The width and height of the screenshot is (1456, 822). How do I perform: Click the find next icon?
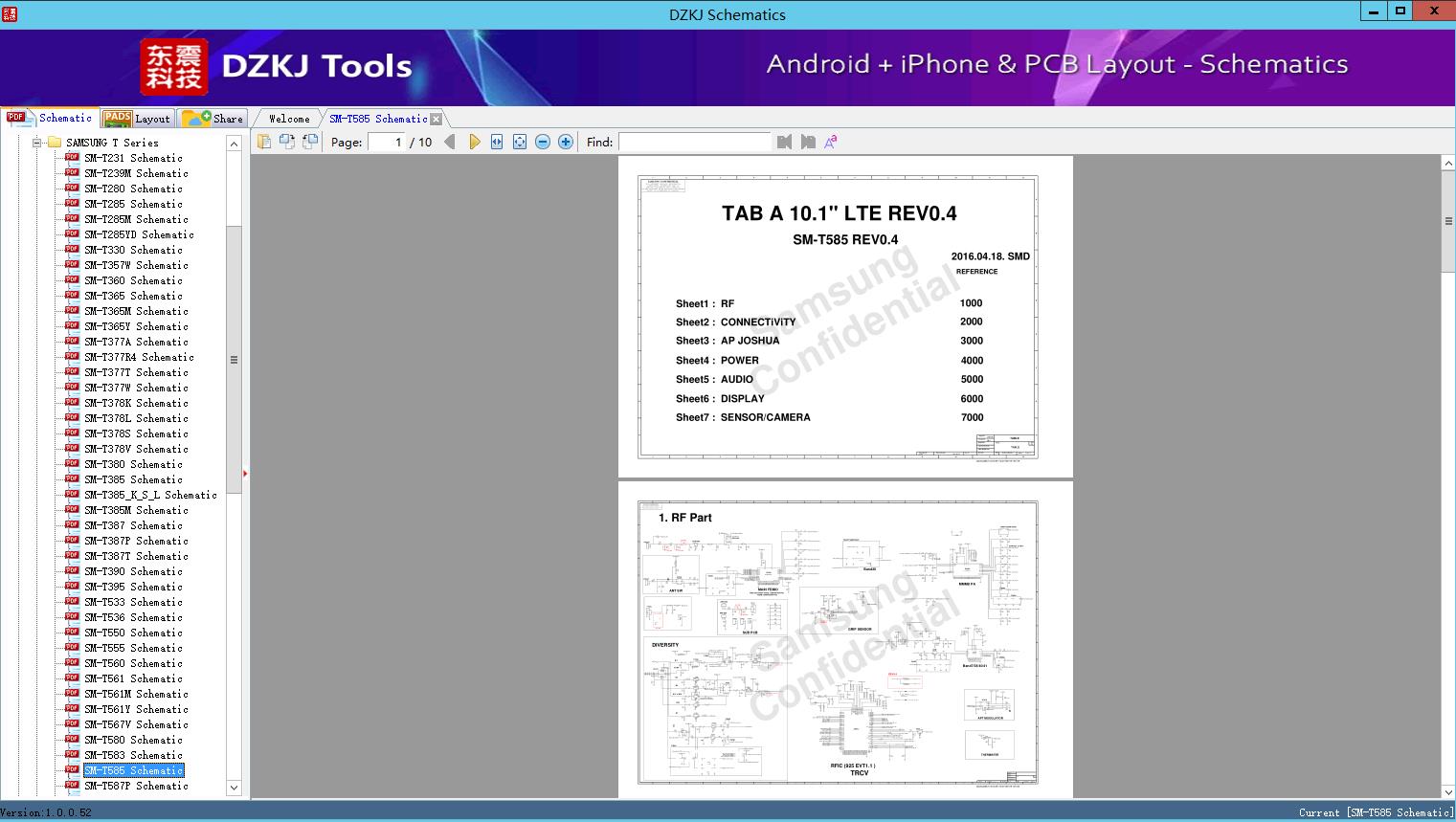point(808,142)
